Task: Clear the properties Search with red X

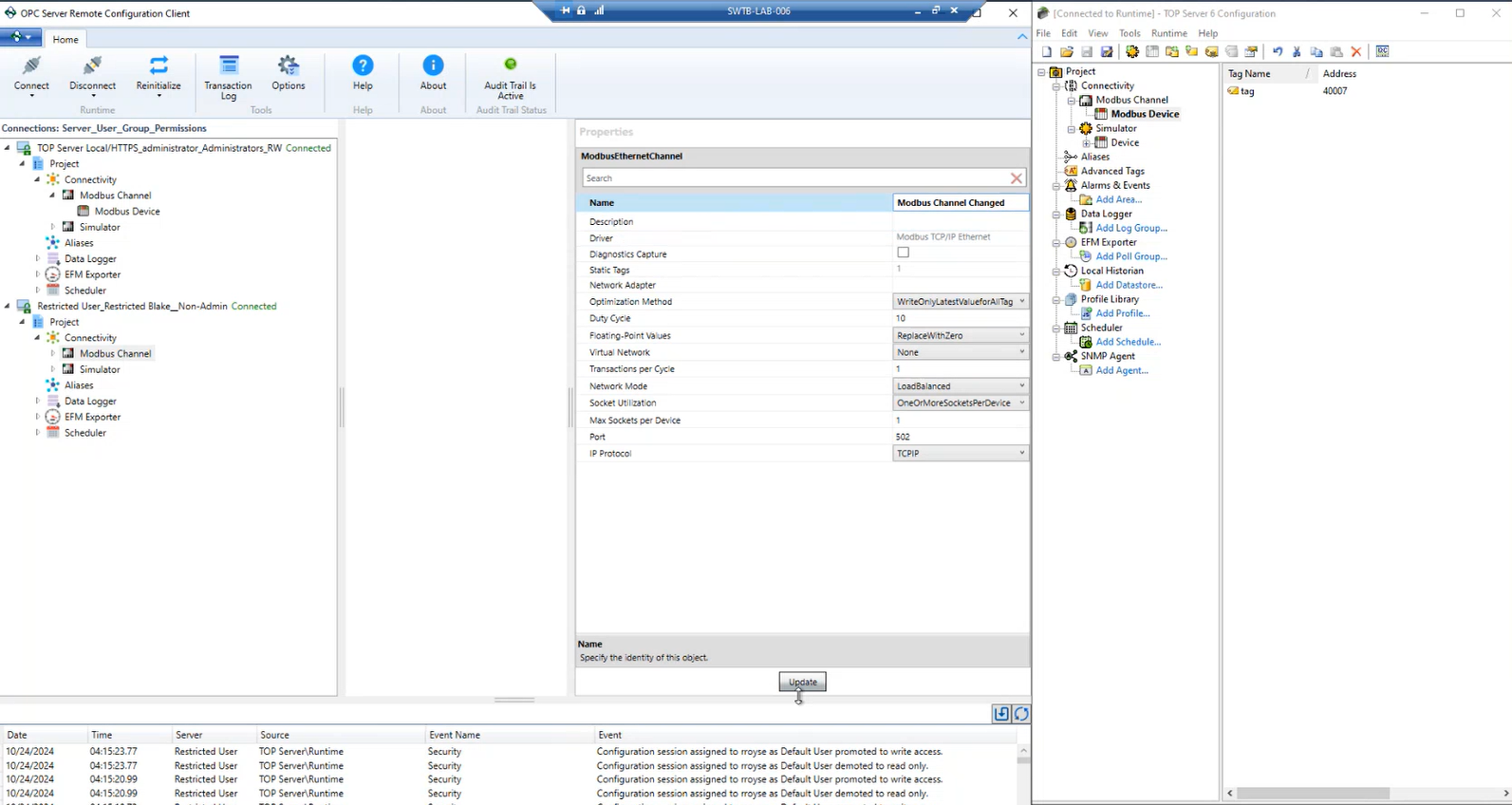Action: pos(1017,178)
